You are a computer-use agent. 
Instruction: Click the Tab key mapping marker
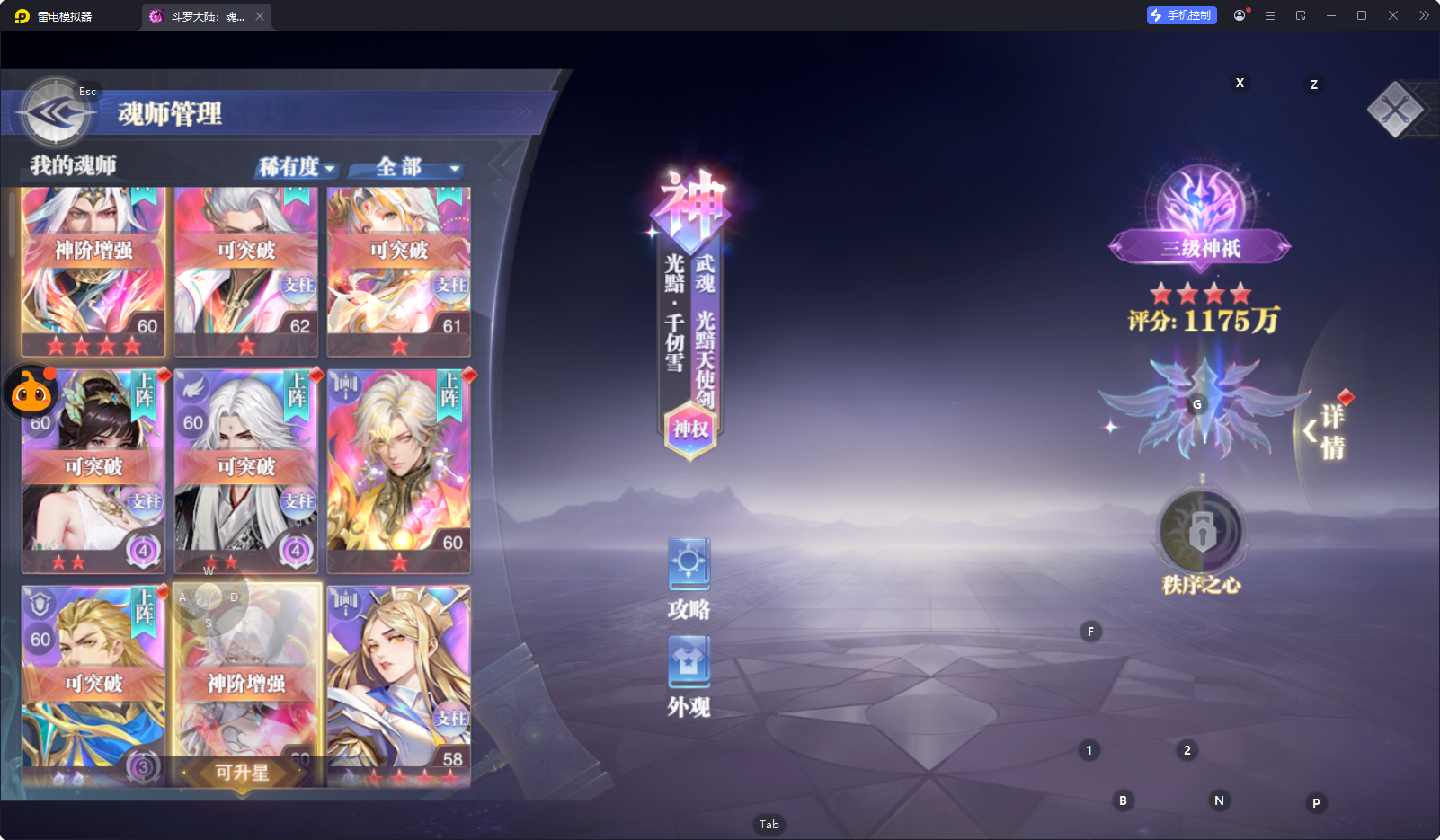769,824
